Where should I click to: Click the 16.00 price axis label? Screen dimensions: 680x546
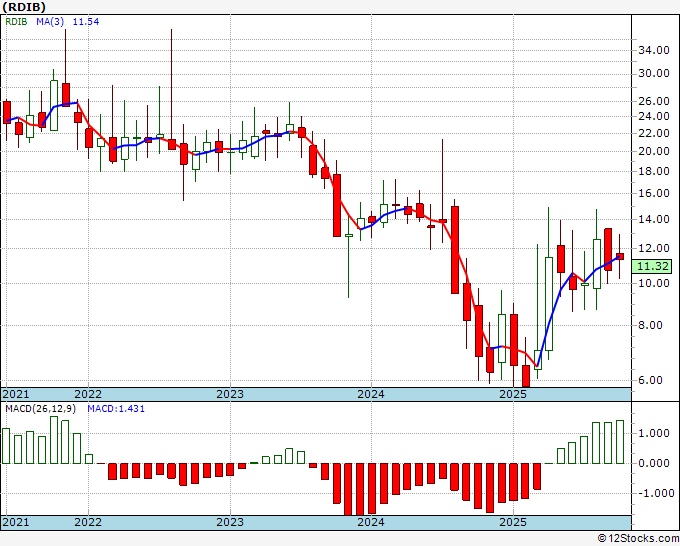click(x=654, y=193)
